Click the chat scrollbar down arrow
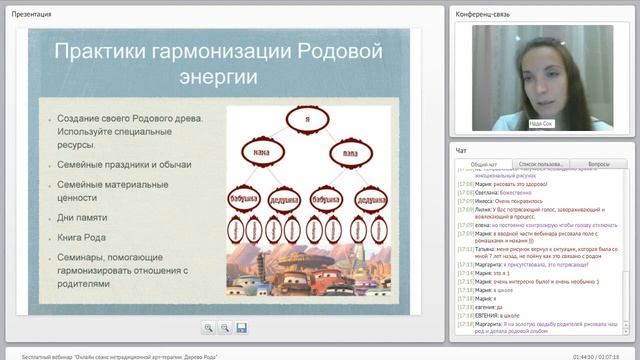 (627, 332)
